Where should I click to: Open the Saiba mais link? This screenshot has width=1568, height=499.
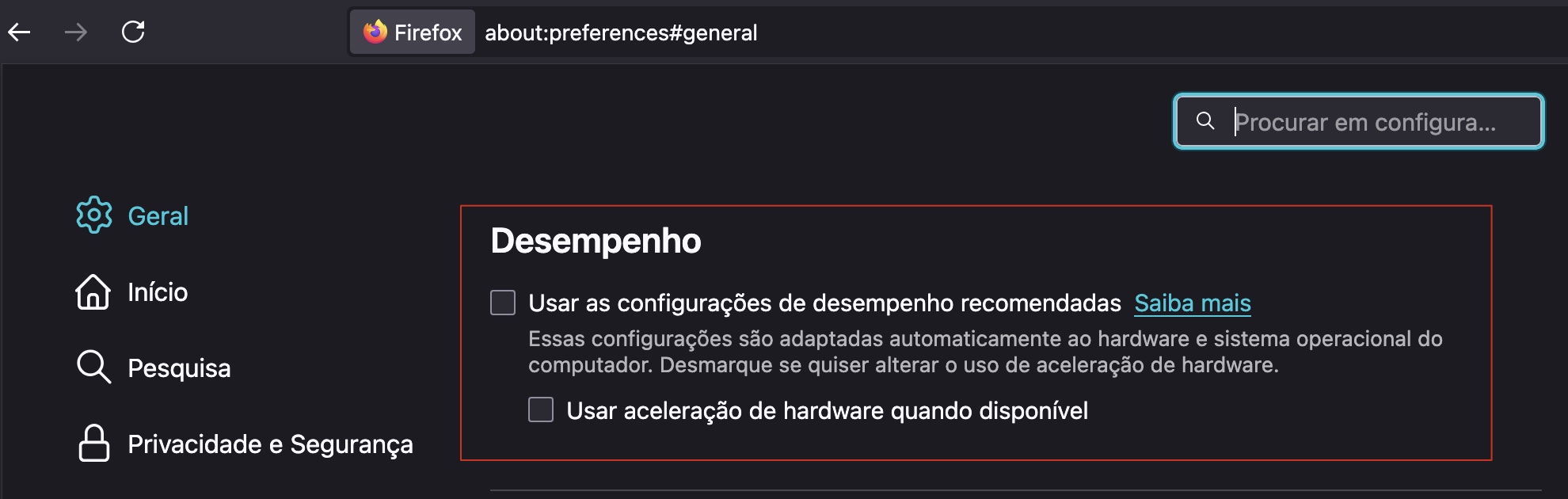click(1193, 303)
